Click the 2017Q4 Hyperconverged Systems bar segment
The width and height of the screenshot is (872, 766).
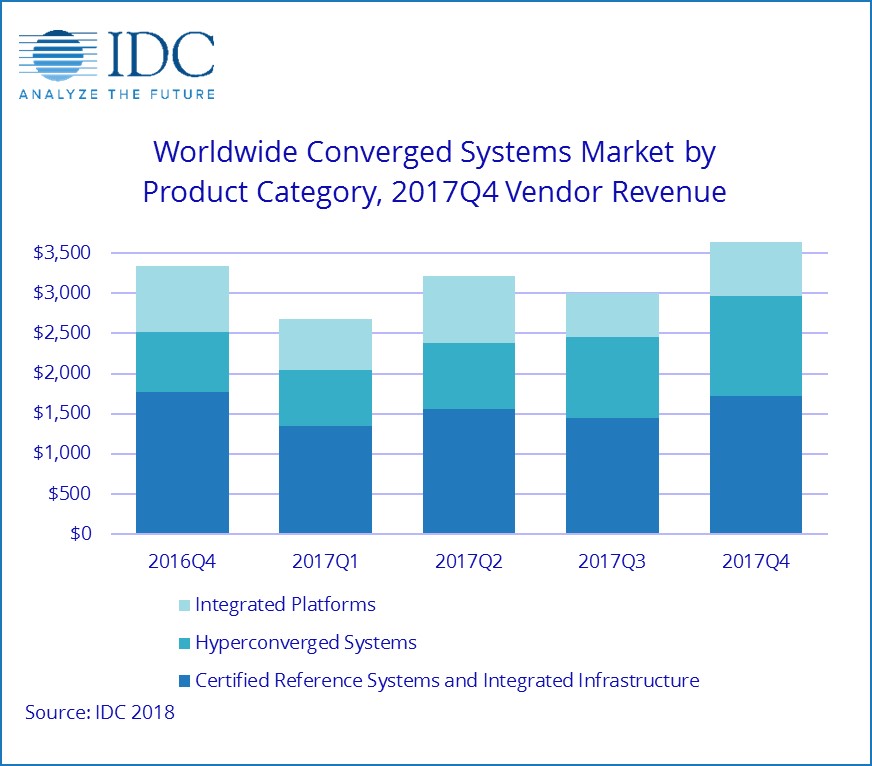click(x=756, y=346)
